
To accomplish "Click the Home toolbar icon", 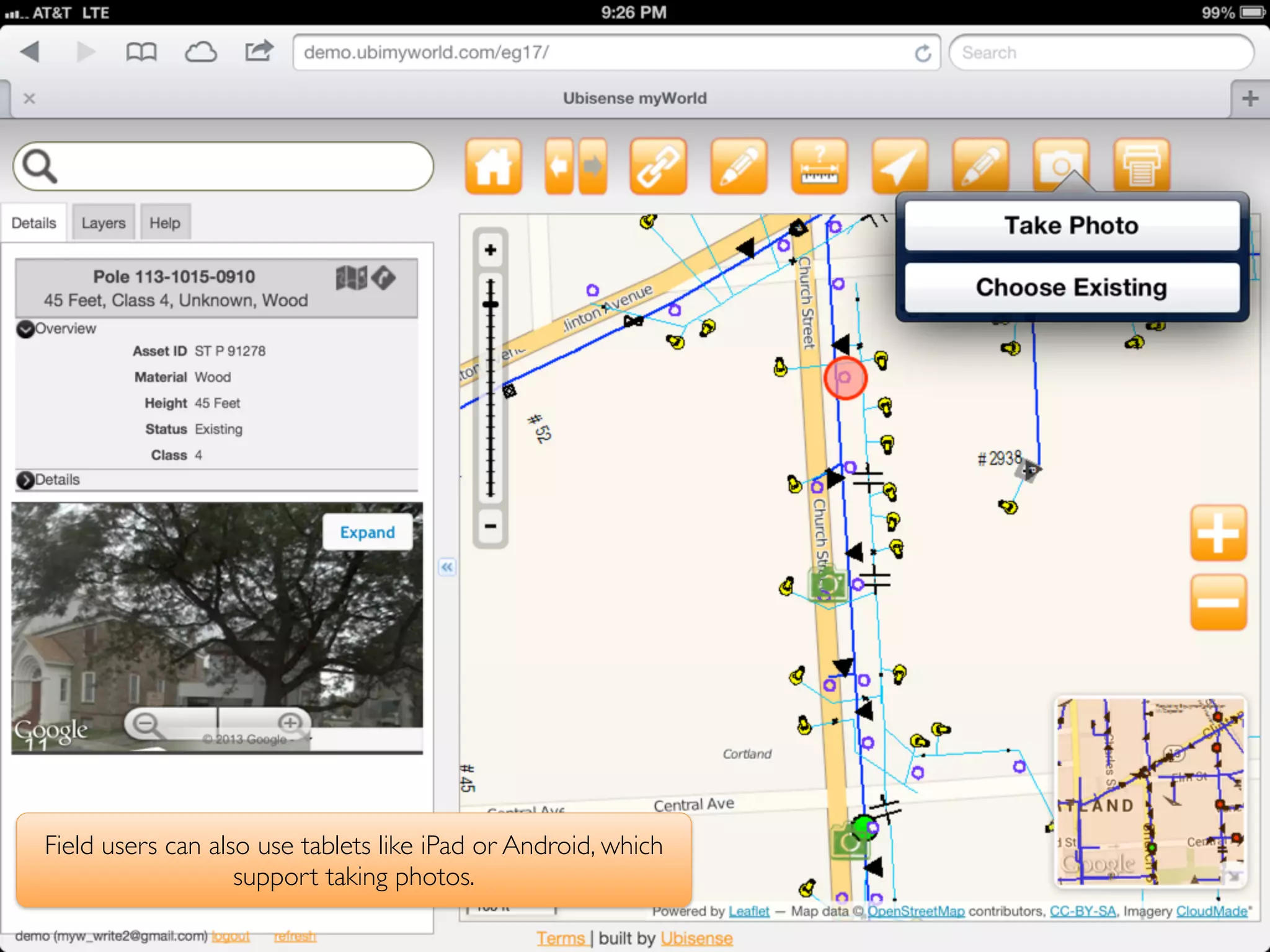I will pyautogui.click(x=494, y=166).
